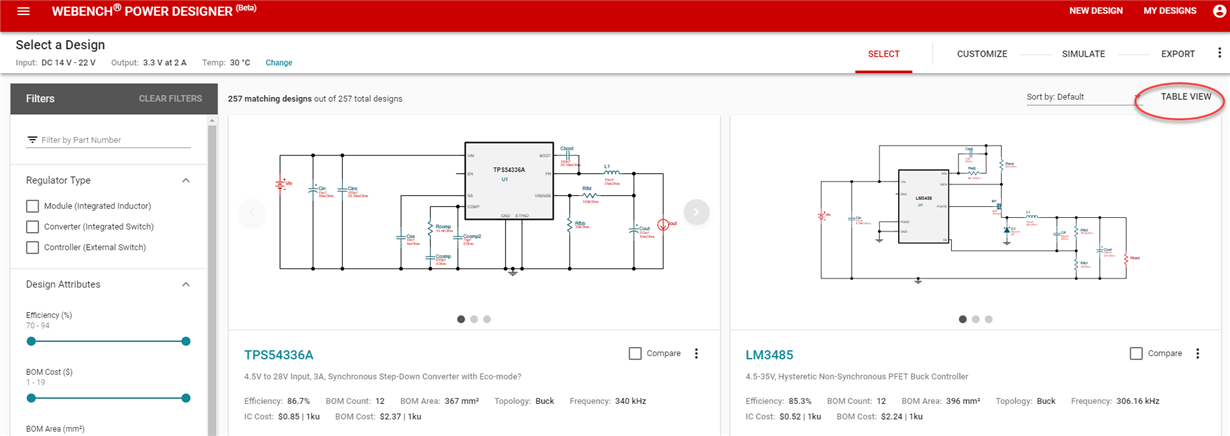Viewport: 1230px width, 436px height.
Task: Adjust the BOM Cost slider minimum handle
Action: (x=31, y=398)
